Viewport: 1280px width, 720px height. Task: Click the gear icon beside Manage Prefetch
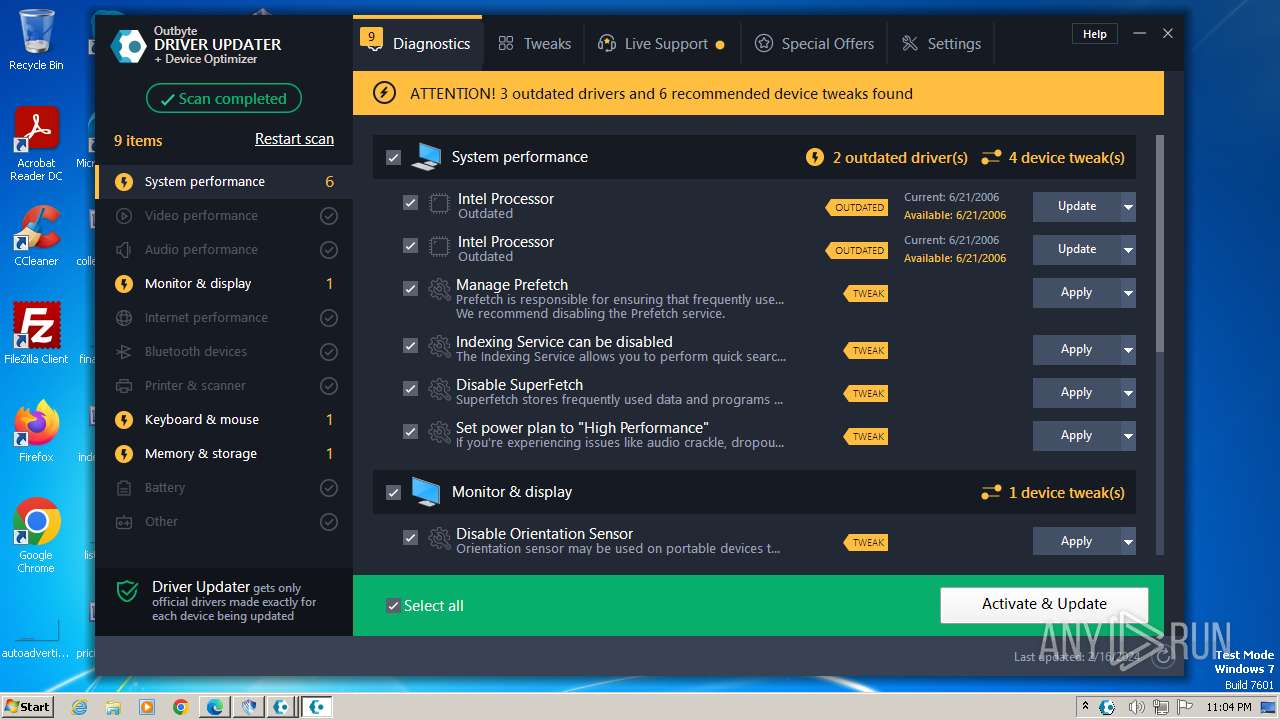439,290
